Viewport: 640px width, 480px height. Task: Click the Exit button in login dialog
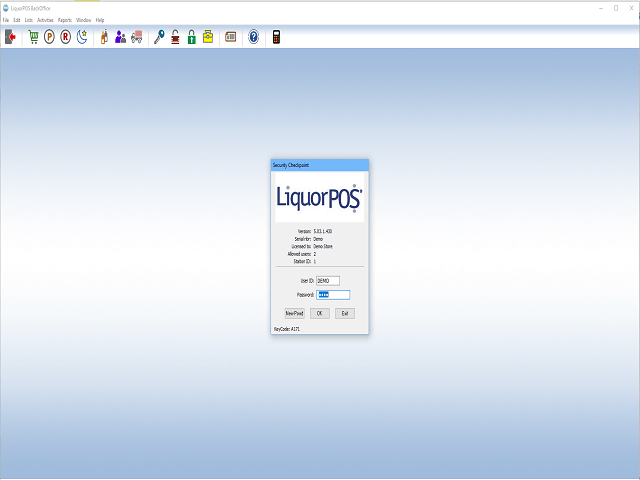(344, 313)
